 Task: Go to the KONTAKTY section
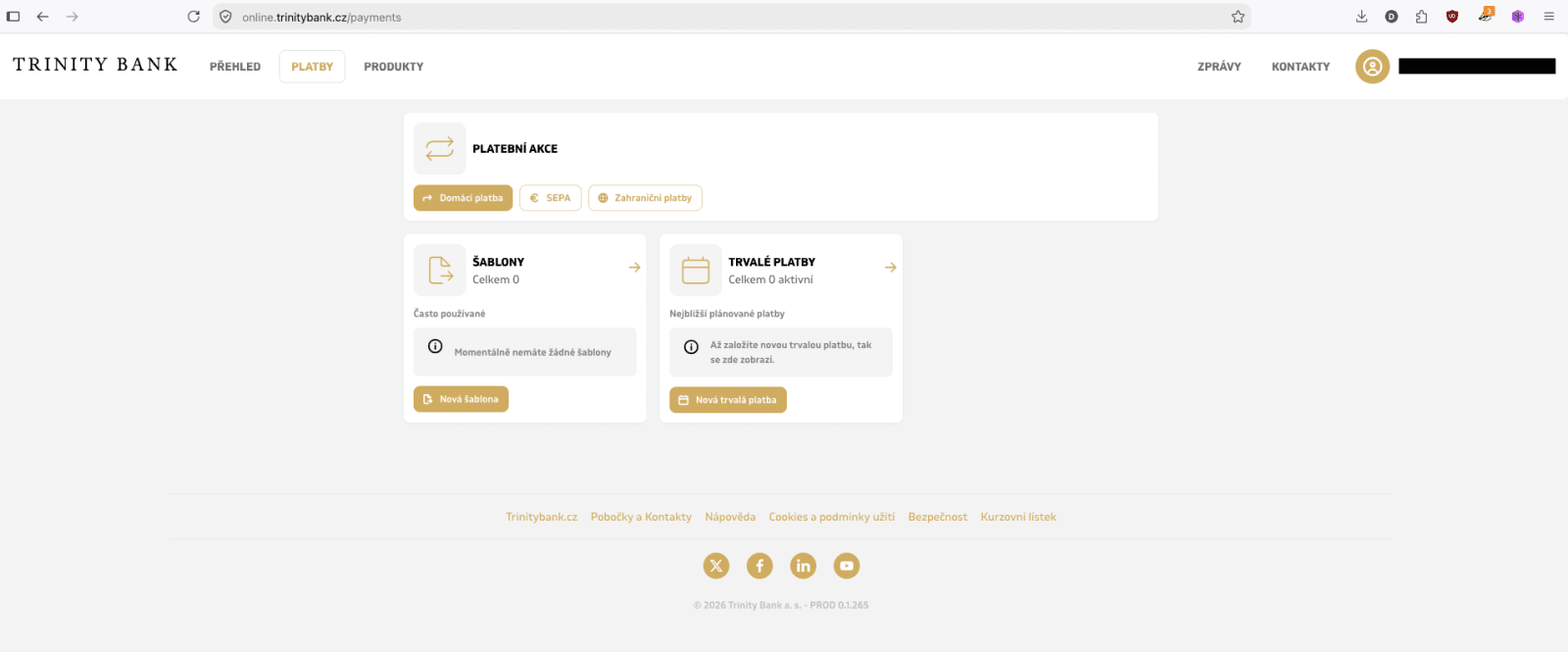(1300, 67)
